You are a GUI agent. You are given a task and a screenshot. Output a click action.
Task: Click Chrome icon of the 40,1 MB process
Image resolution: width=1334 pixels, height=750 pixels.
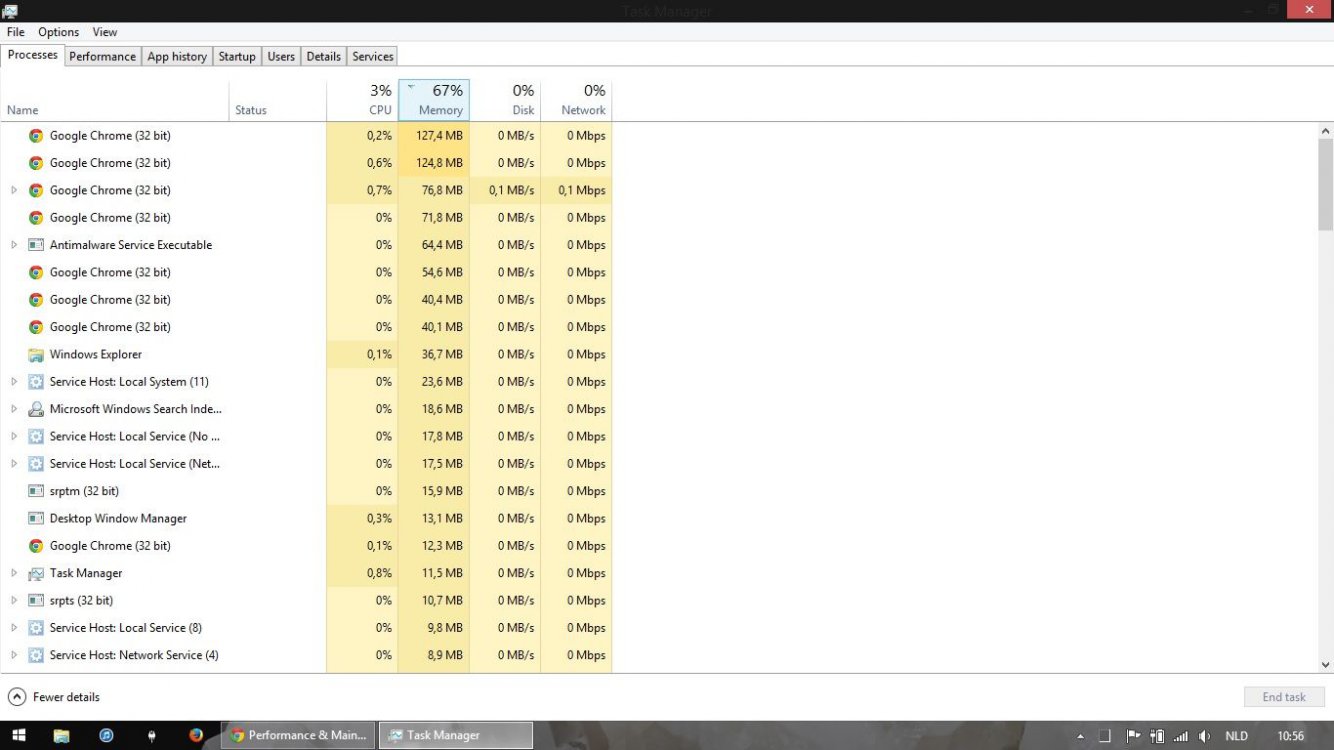pos(36,327)
